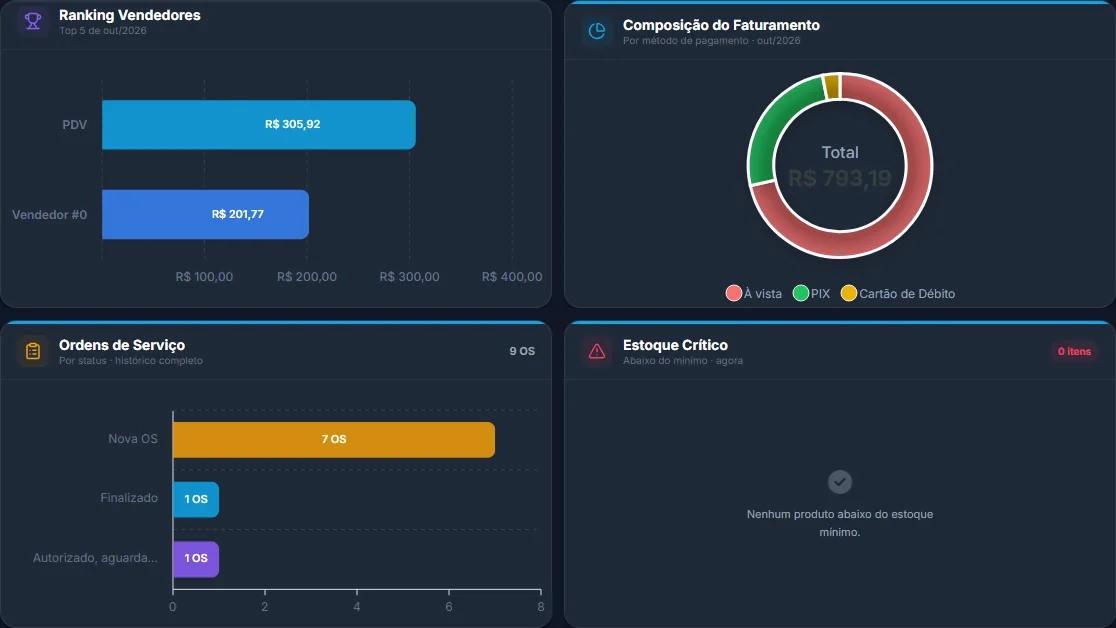Click the Composição do Faturamento heading

721,25
